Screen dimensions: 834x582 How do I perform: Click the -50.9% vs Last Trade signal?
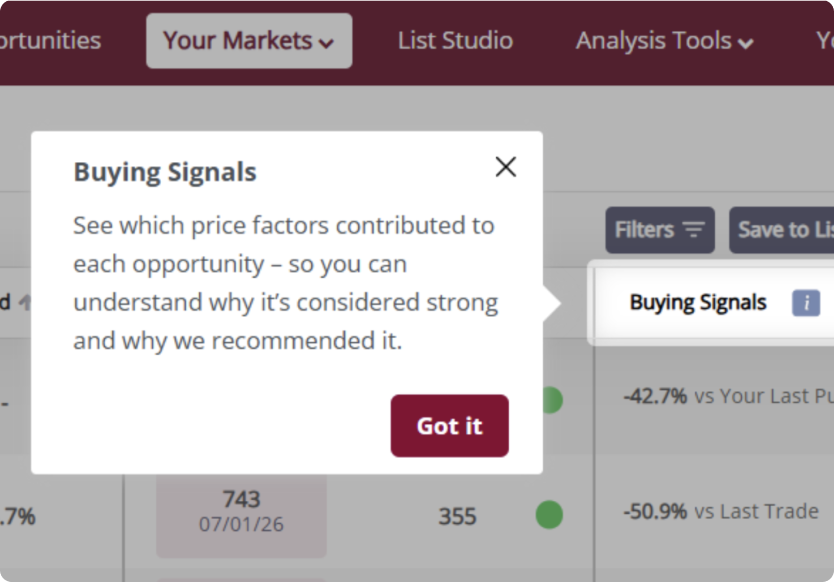click(x=720, y=511)
